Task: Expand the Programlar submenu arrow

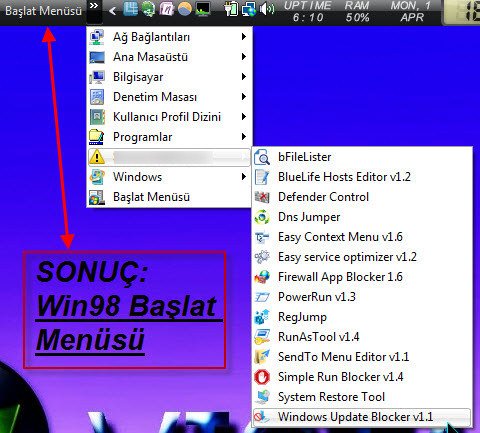Action: click(x=244, y=137)
